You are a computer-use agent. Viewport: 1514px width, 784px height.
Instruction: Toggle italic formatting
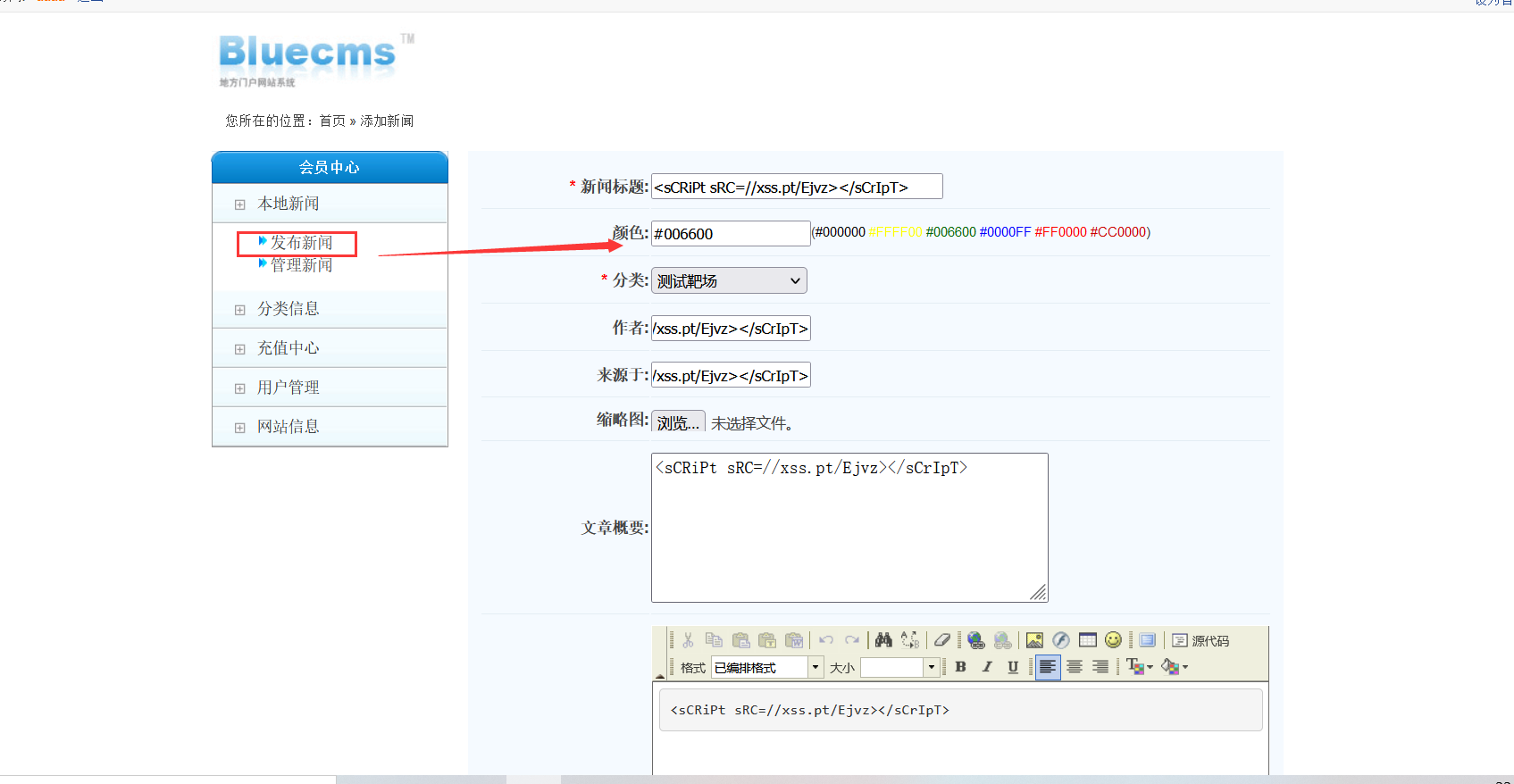click(987, 667)
